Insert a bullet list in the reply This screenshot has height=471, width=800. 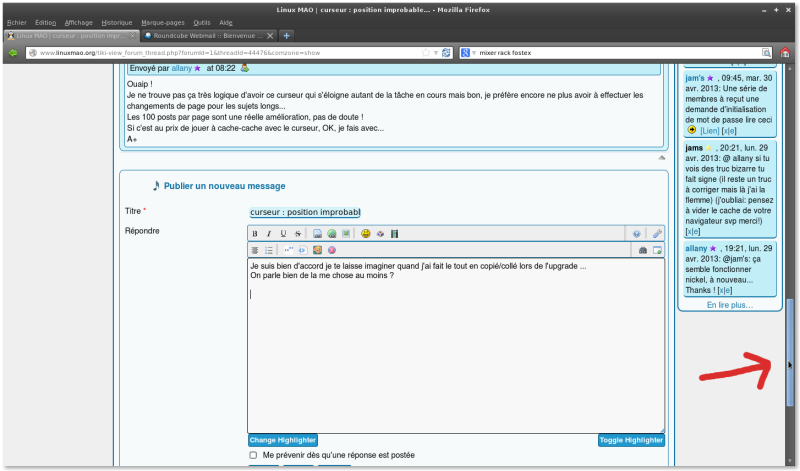pyautogui.click(x=269, y=250)
